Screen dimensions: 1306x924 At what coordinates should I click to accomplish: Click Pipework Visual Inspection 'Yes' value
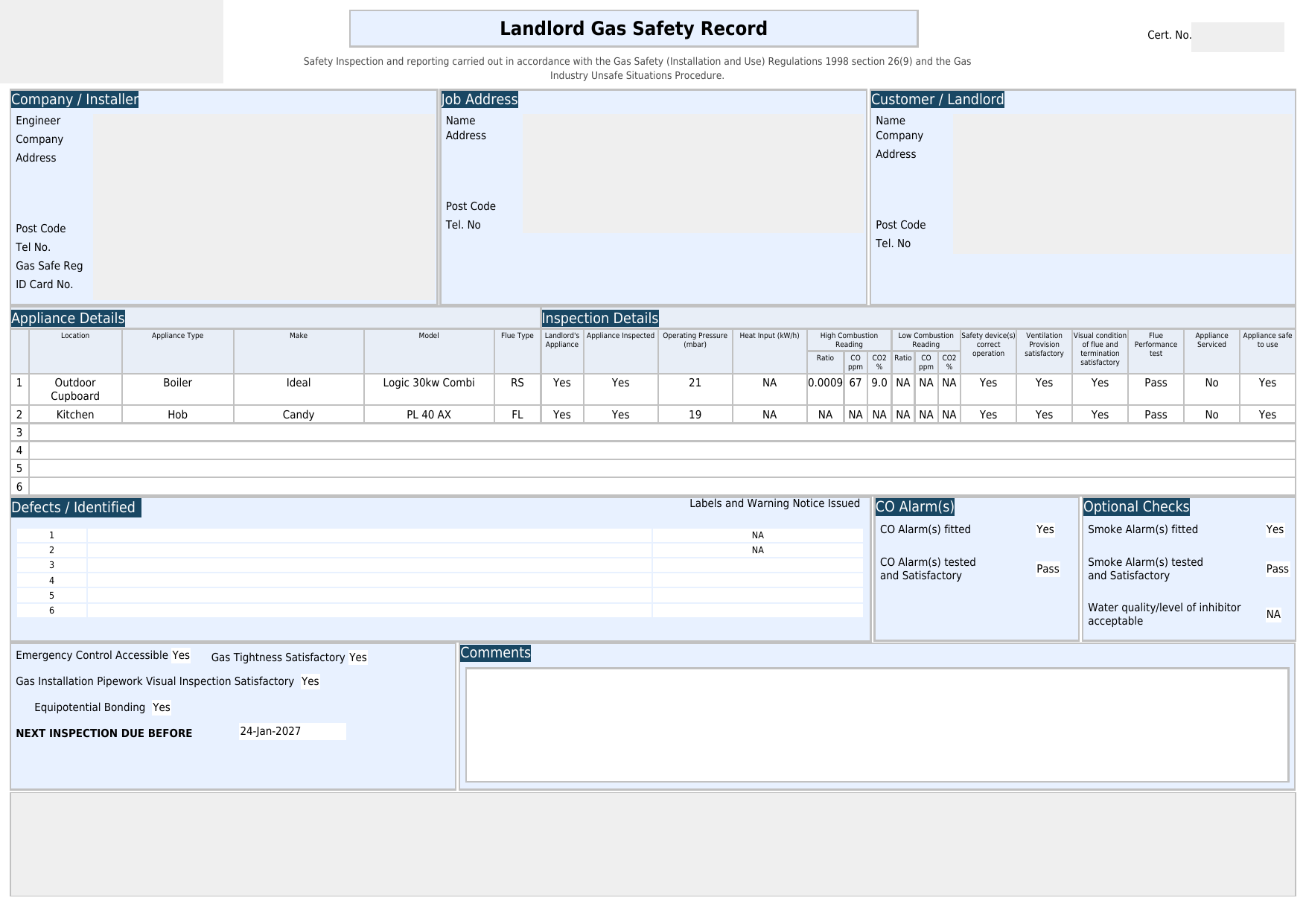pos(310,681)
